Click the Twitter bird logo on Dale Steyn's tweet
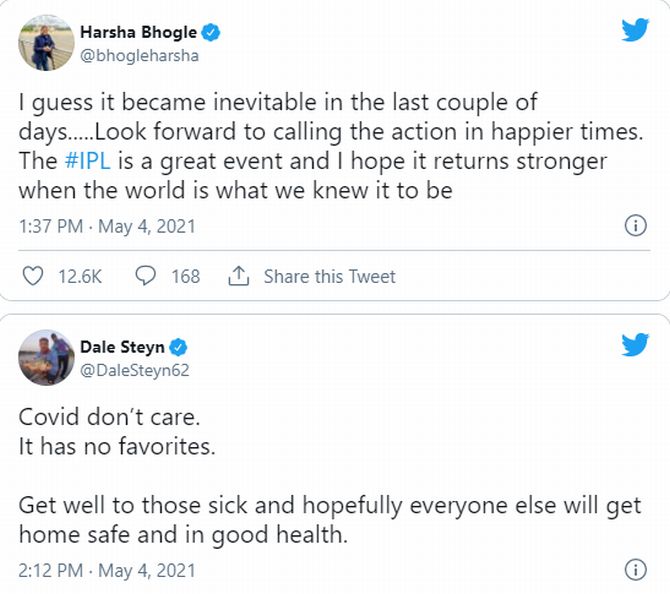Viewport: 670px width, 594px height. click(635, 345)
